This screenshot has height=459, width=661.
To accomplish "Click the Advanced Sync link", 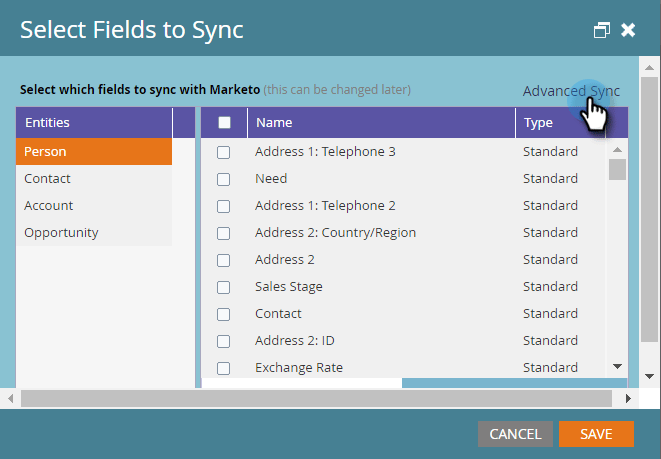I will 571,91.
